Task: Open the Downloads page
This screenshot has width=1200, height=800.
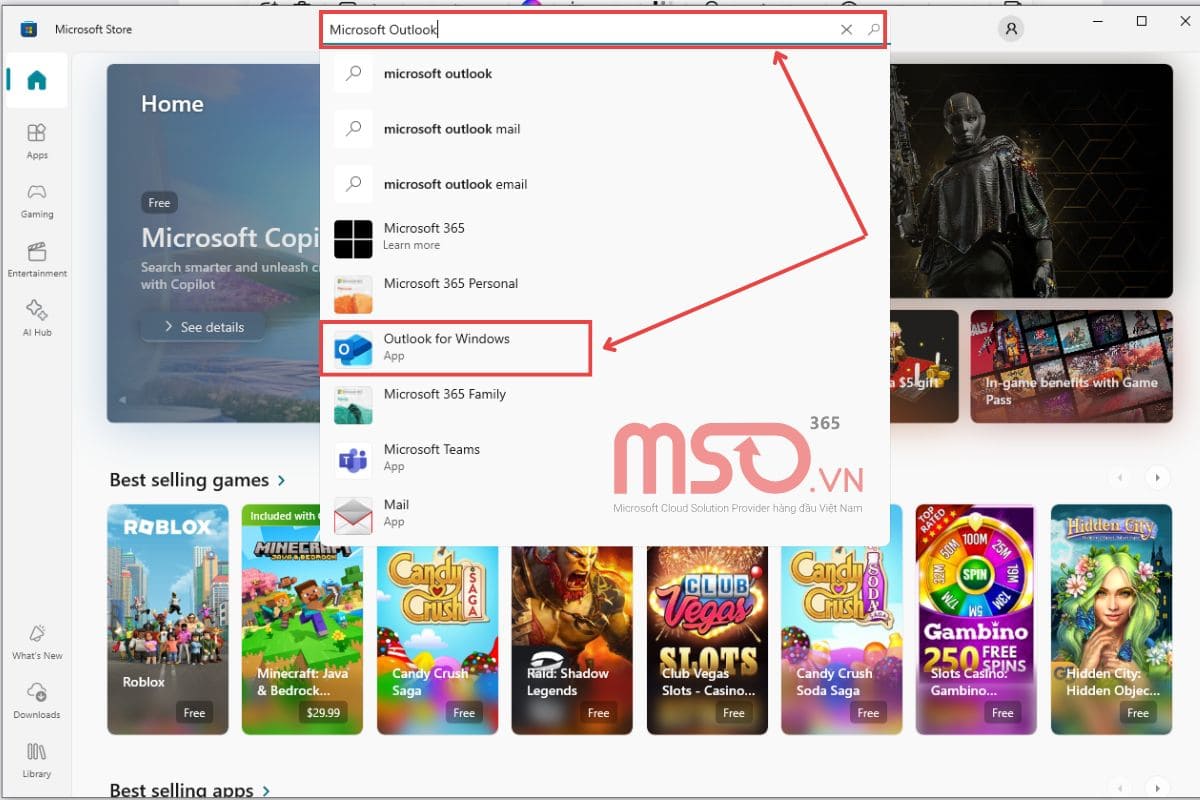Action: 37,700
